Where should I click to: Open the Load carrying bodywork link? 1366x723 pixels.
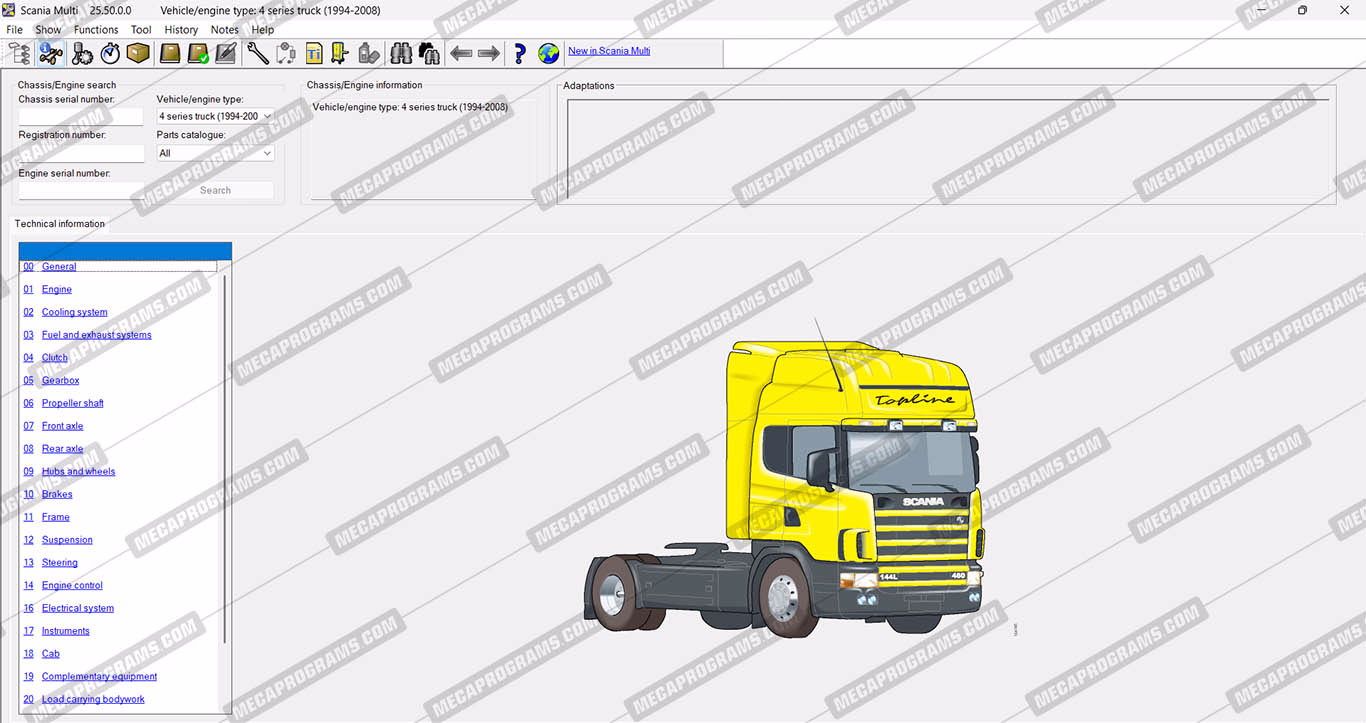pos(94,700)
